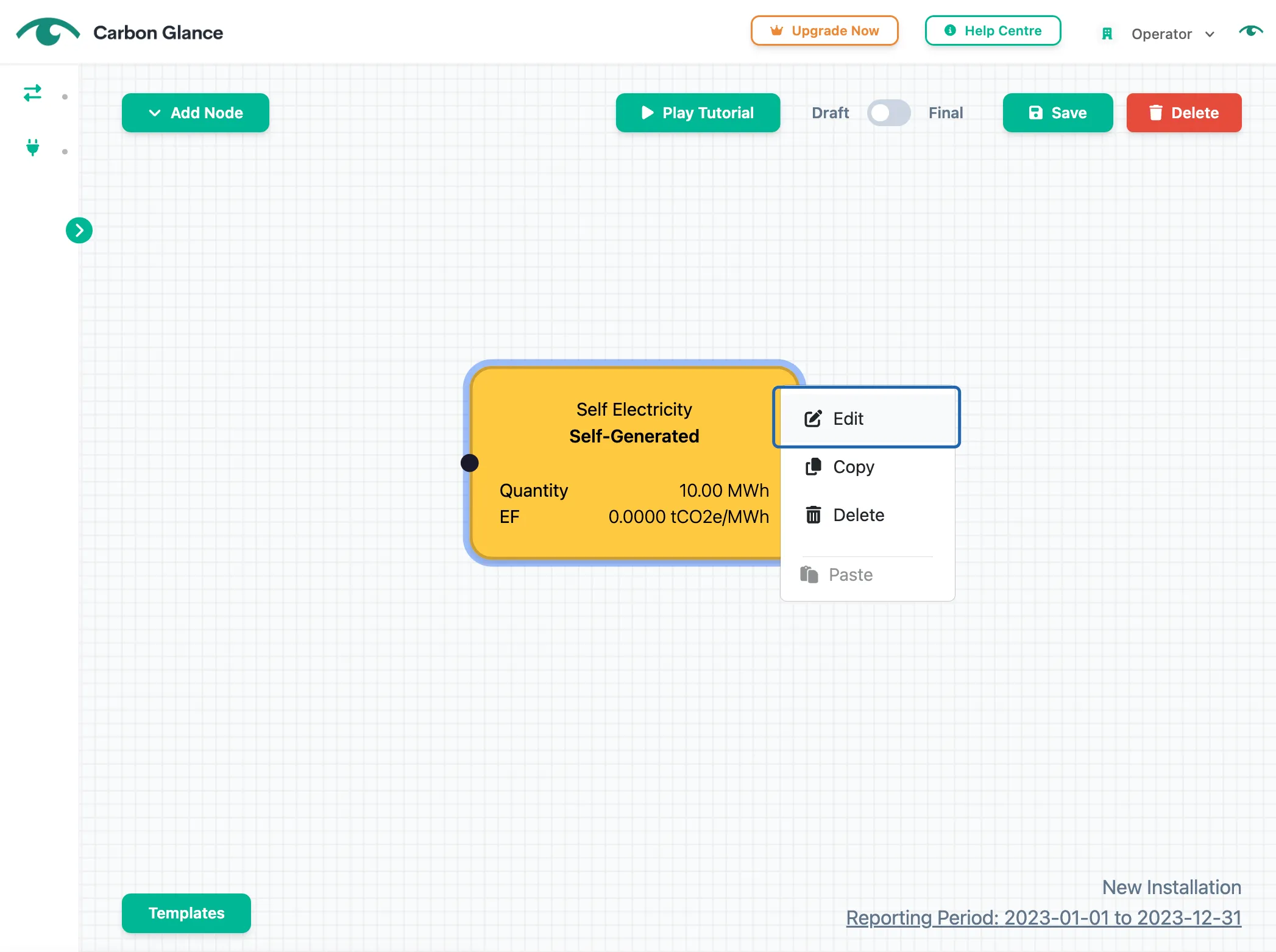Screen dimensions: 1276x952
Task: Choose Edit from the context menu
Action: coord(867,418)
